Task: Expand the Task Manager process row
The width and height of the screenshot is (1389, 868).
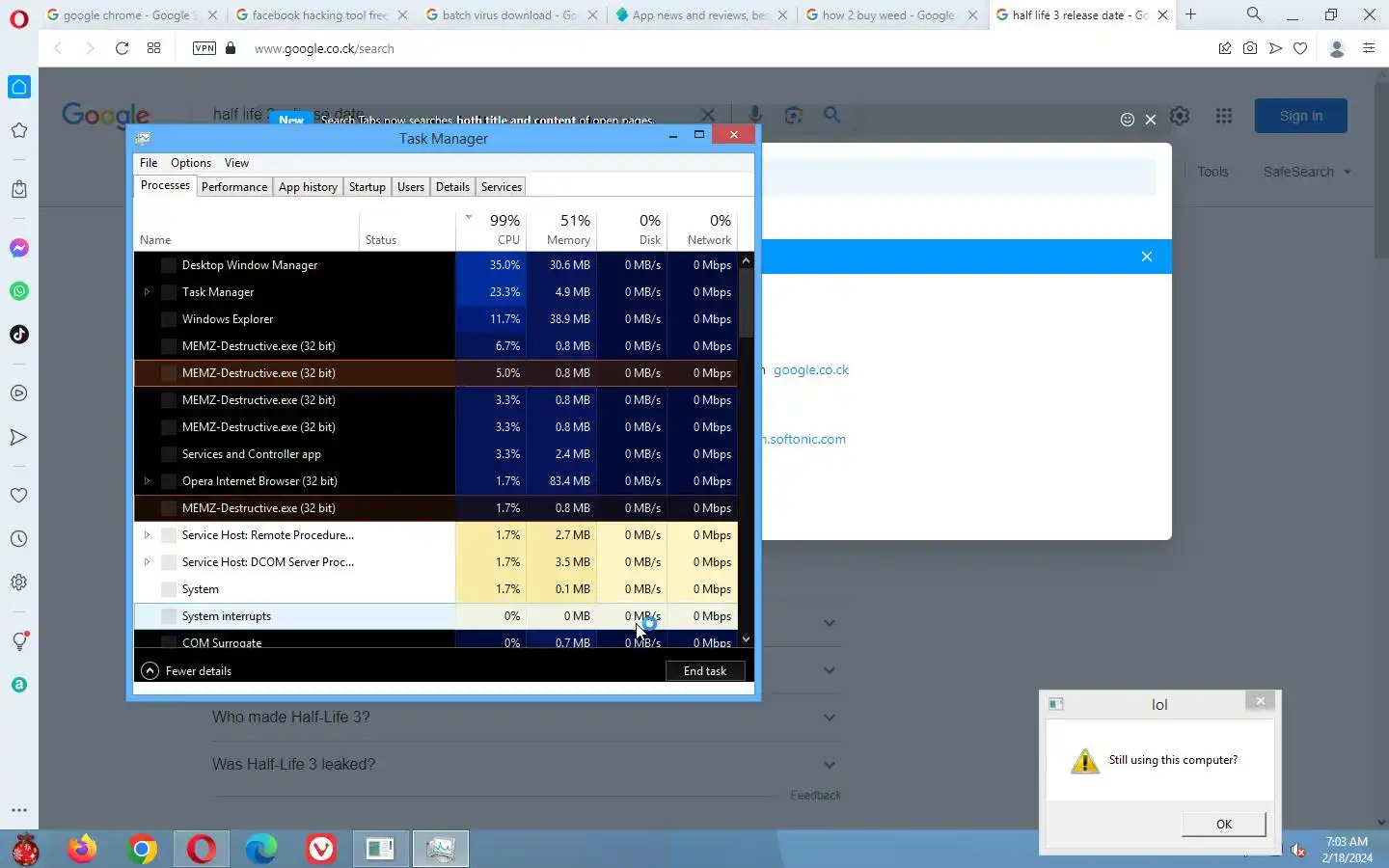Action: (x=147, y=292)
